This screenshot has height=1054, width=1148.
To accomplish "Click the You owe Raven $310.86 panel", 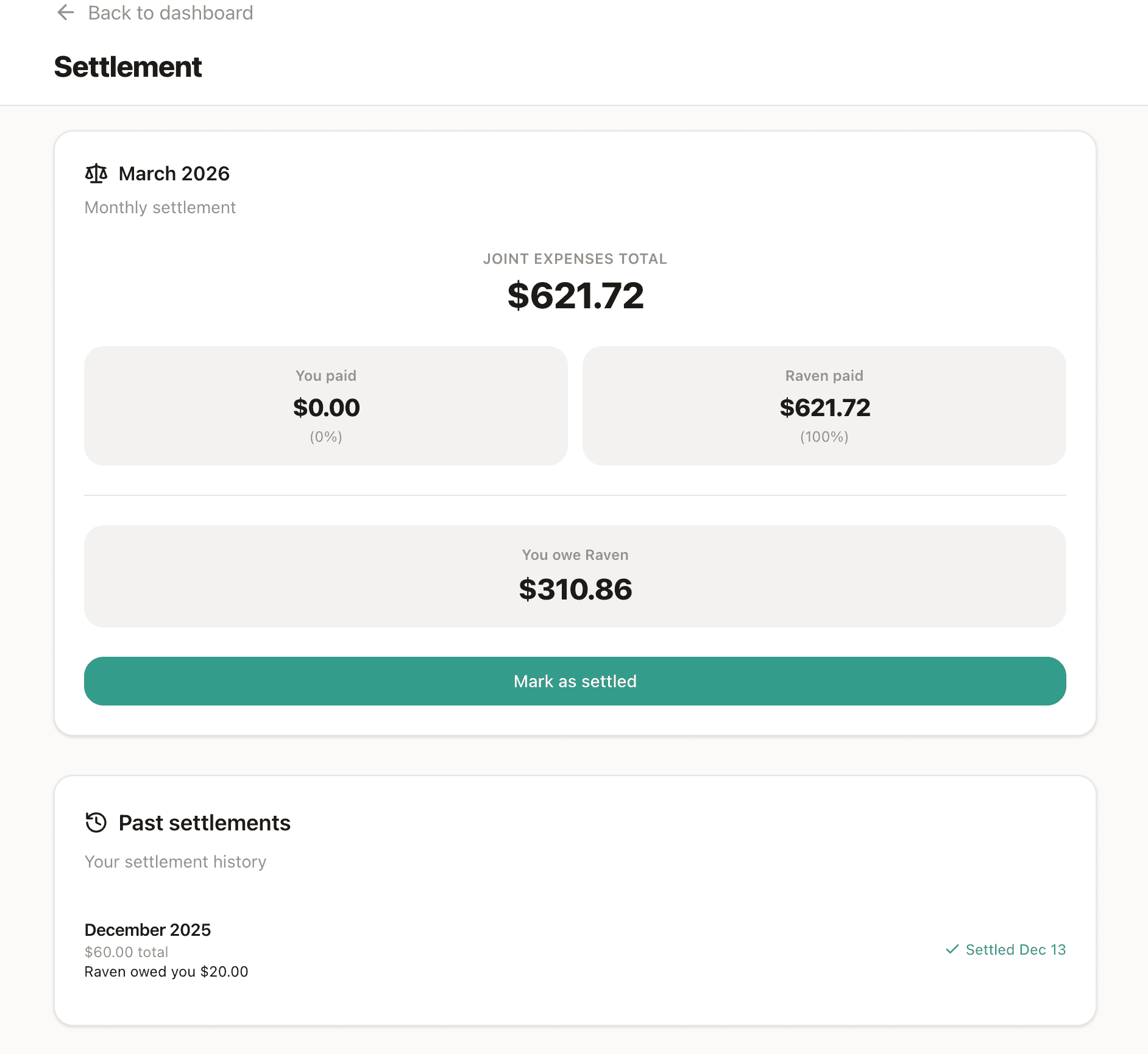I will [575, 576].
